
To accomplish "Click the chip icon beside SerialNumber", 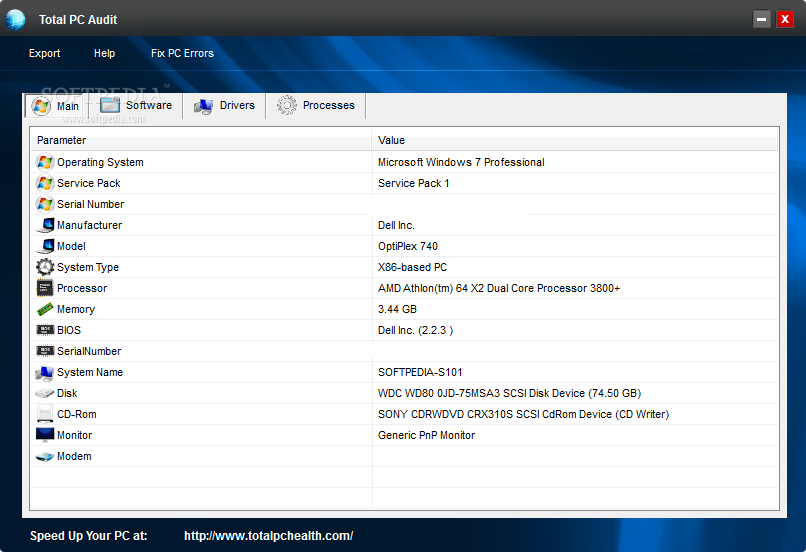I will pyautogui.click(x=45, y=351).
